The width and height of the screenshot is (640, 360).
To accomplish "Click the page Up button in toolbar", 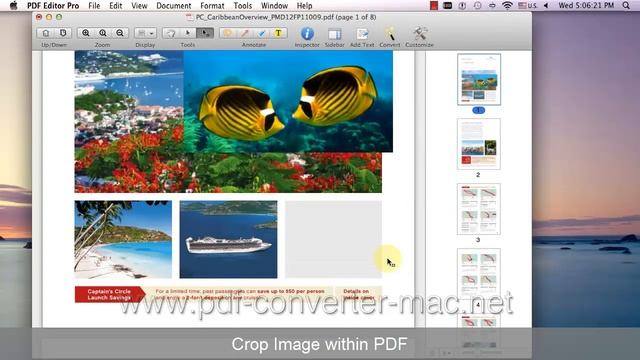I will pos(46,33).
